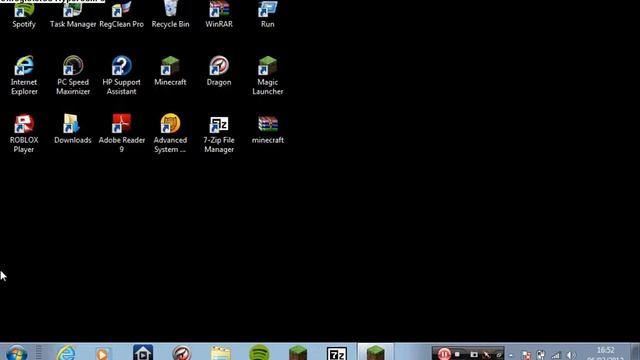Open Comodo Dragon from the taskbar
The height and width of the screenshot is (360, 640).
click(182, 353)
